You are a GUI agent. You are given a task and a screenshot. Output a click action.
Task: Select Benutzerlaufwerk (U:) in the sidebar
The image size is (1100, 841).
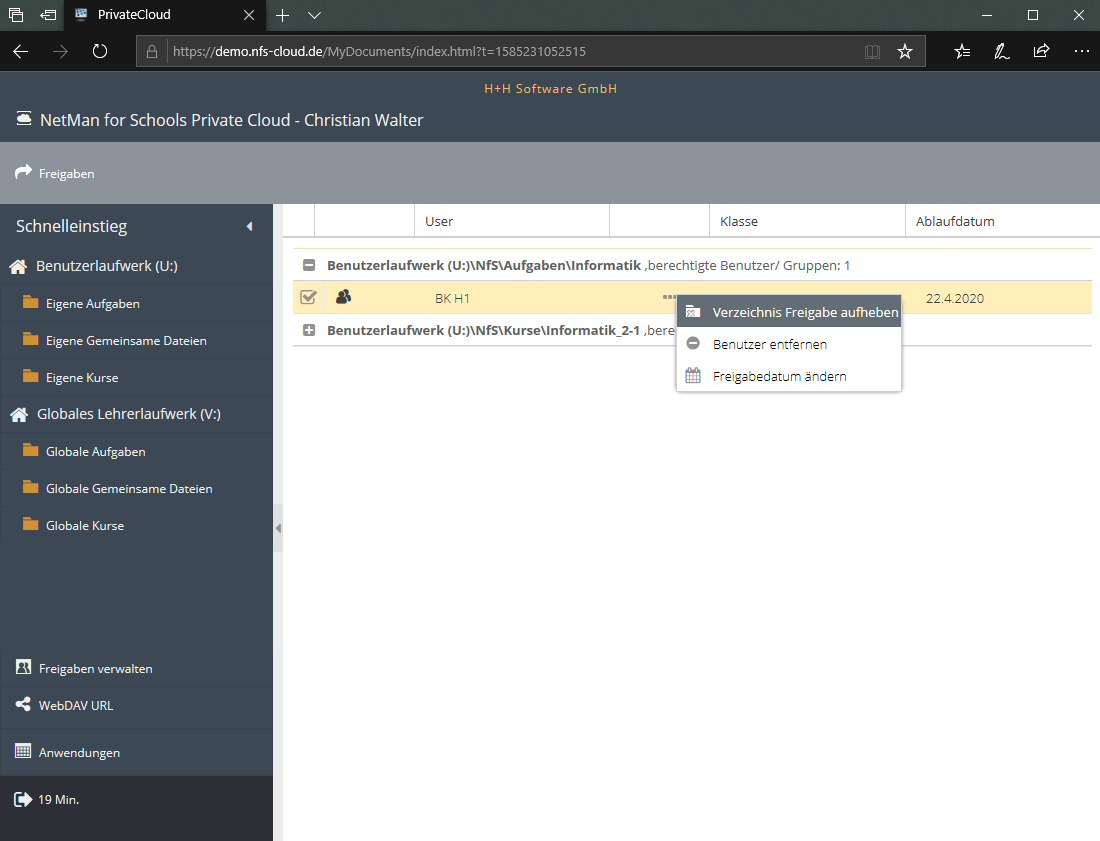(136, 266)
